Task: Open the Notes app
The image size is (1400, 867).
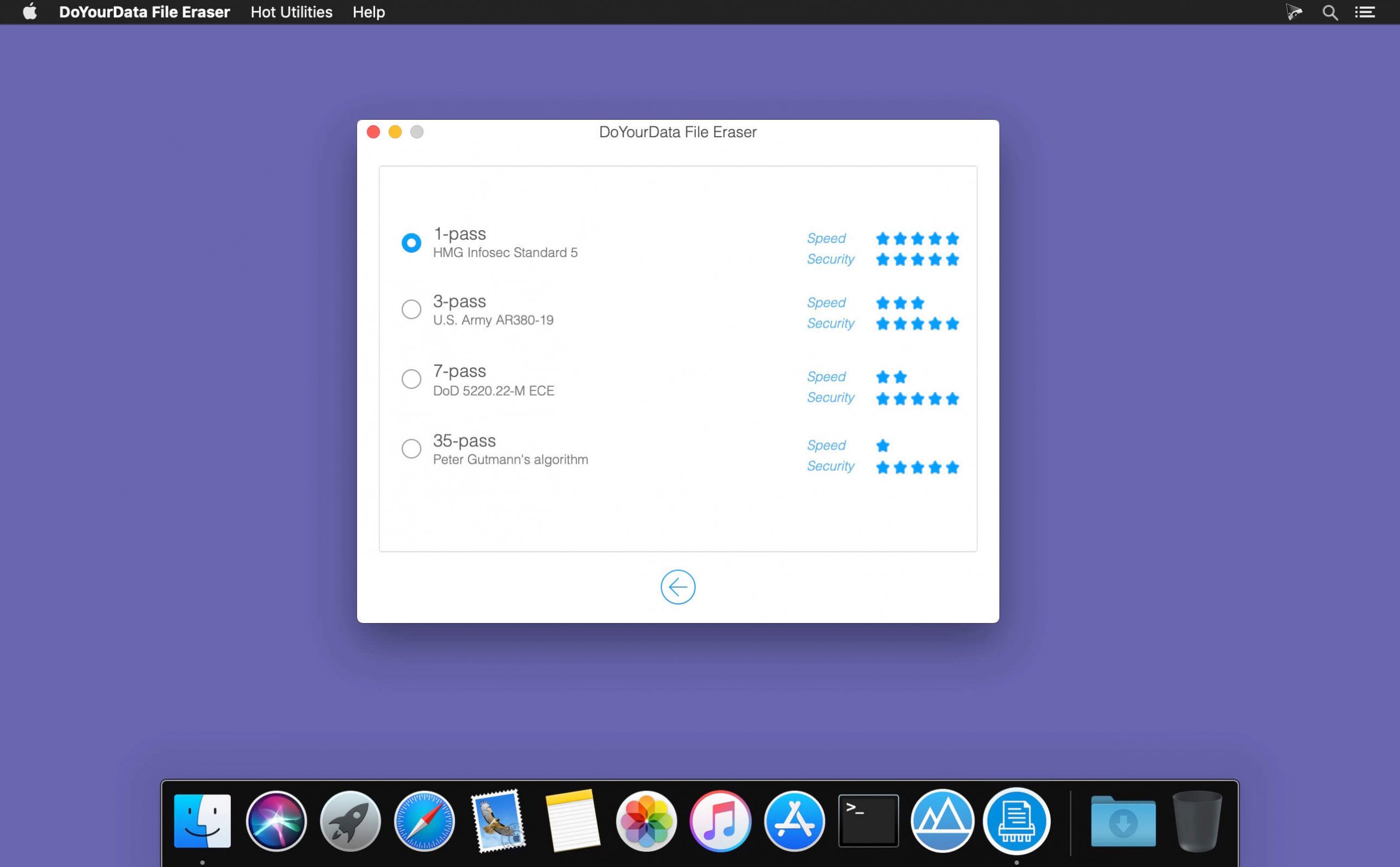Action: 572,821
